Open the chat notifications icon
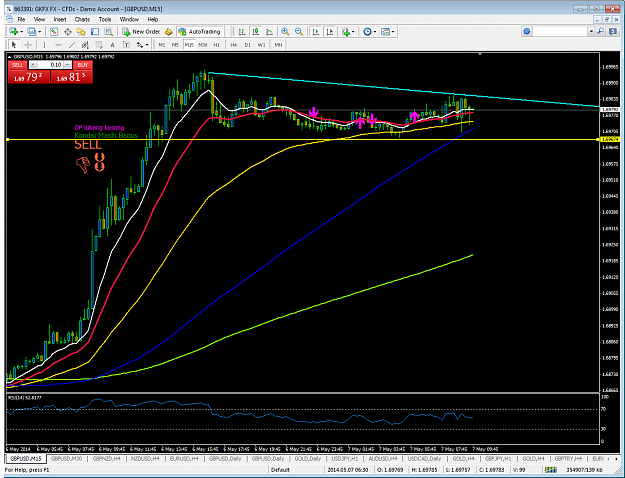Viewport: 625px width, 478px height. 613,31
